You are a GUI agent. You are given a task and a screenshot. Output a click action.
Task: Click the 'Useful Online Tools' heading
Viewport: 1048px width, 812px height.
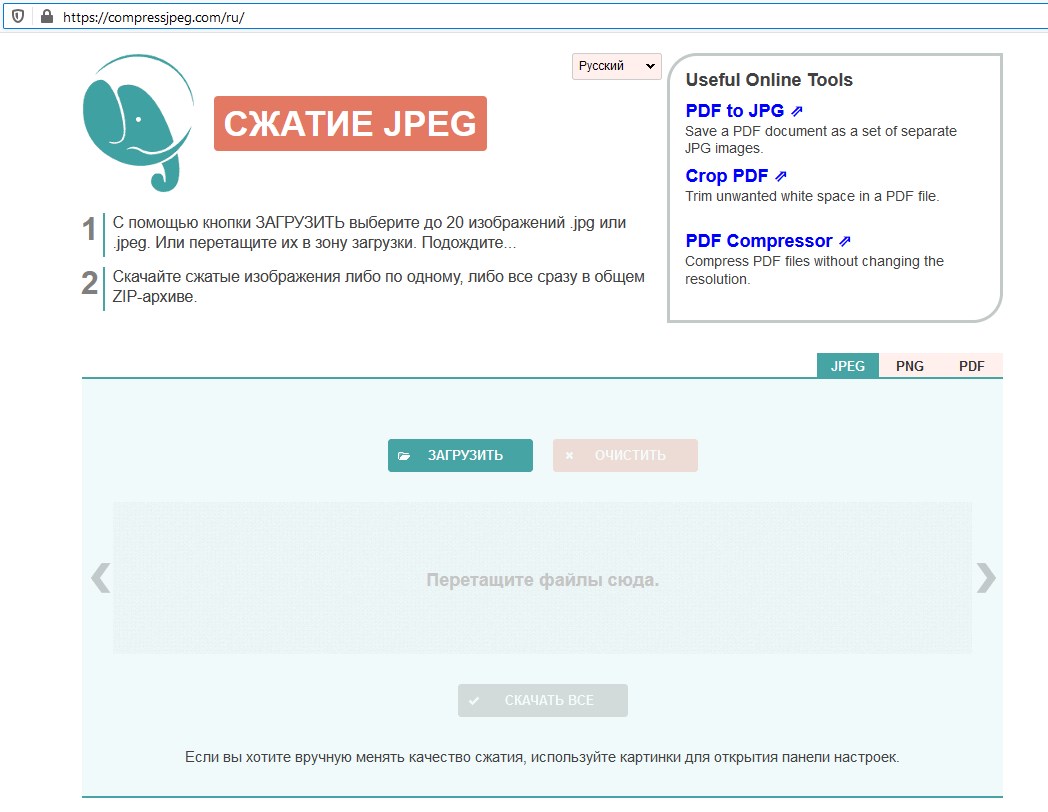point(769,80)
